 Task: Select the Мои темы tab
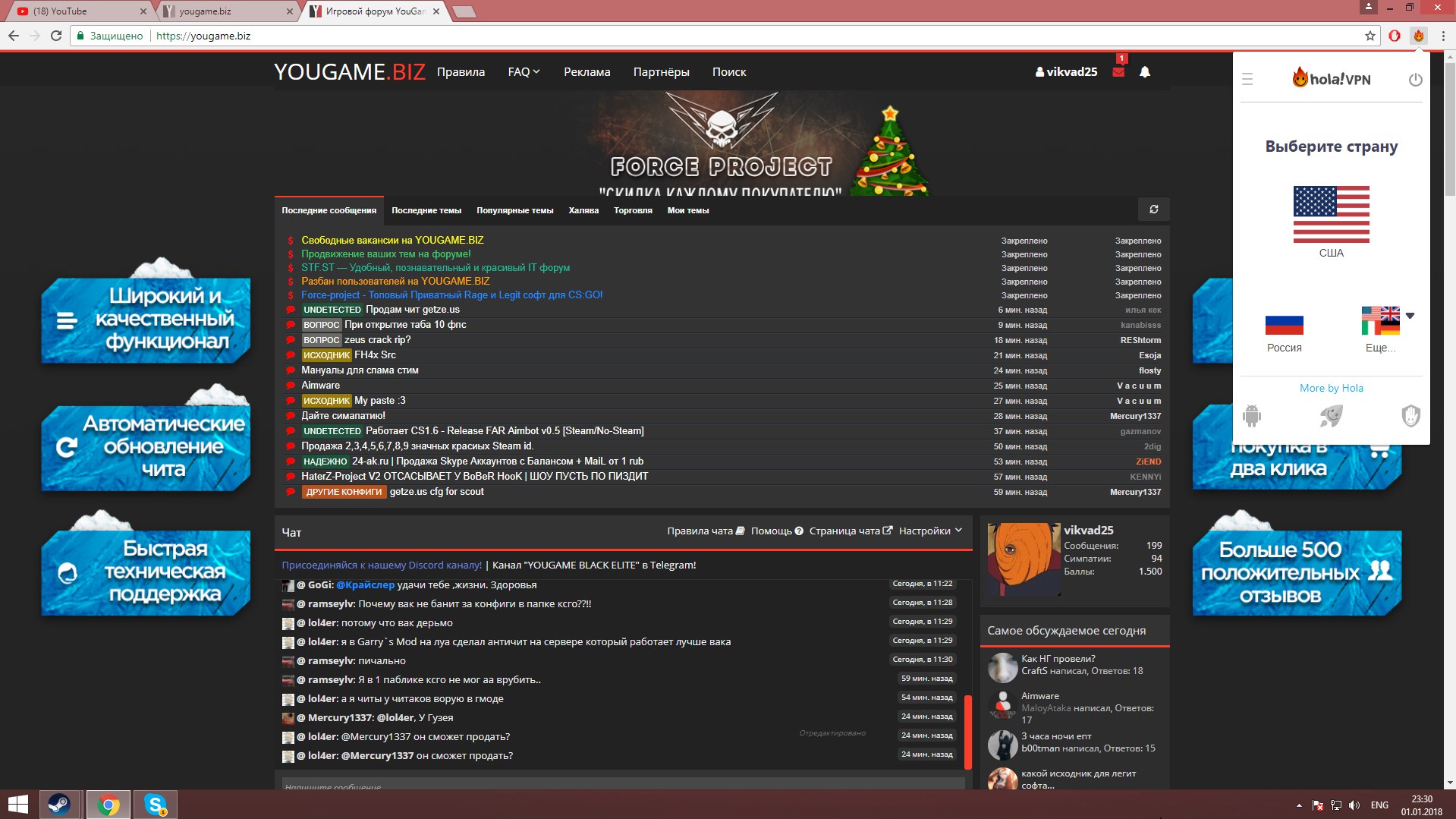pyautogui.click(x=688, y=210)
